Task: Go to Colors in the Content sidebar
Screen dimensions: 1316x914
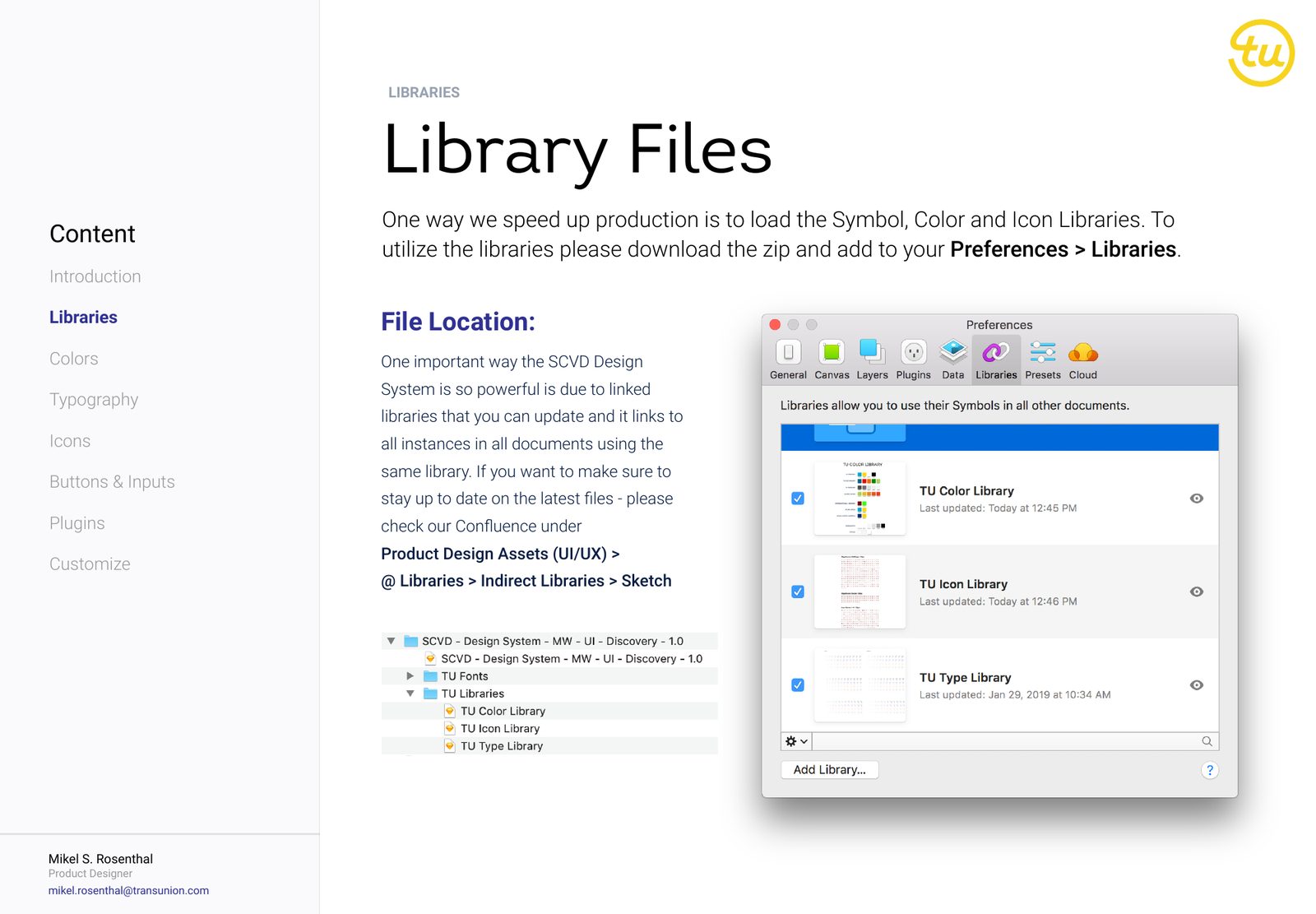Action: 74,359
